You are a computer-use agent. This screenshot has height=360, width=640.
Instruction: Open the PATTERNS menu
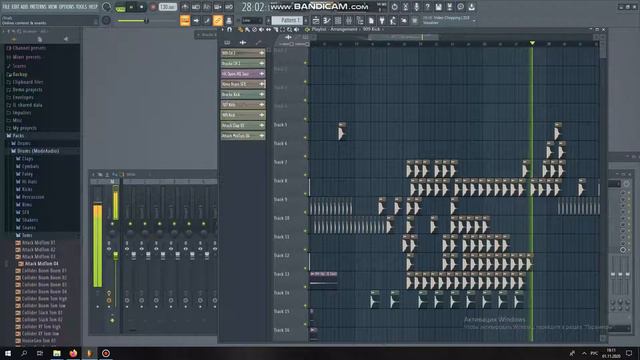pos(38,7)
